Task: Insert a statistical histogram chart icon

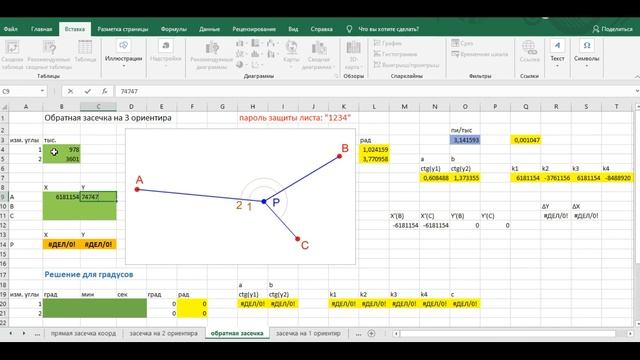Action: [x=256, y=54]
